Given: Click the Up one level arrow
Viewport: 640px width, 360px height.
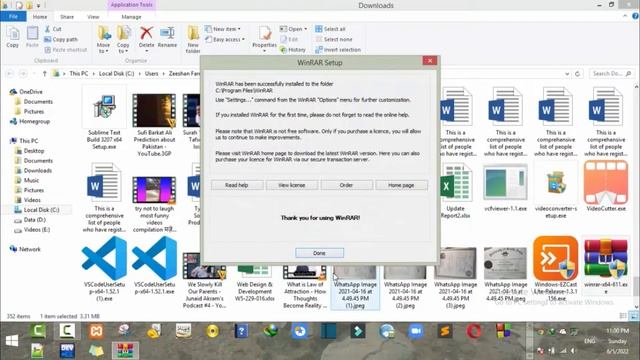Looking at the screenshot, I should 44,74.
